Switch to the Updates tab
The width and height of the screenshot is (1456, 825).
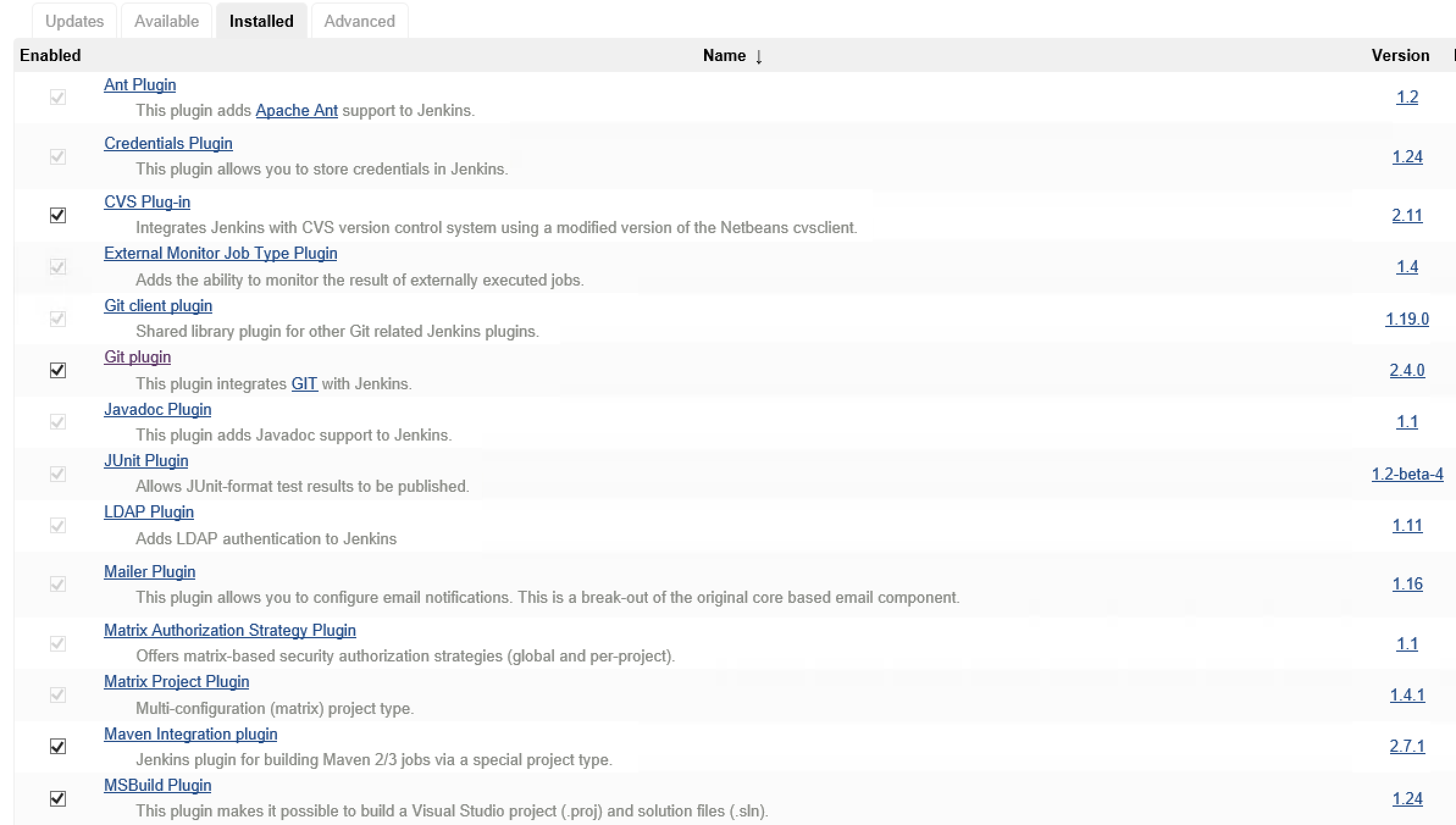coord(75,20)
